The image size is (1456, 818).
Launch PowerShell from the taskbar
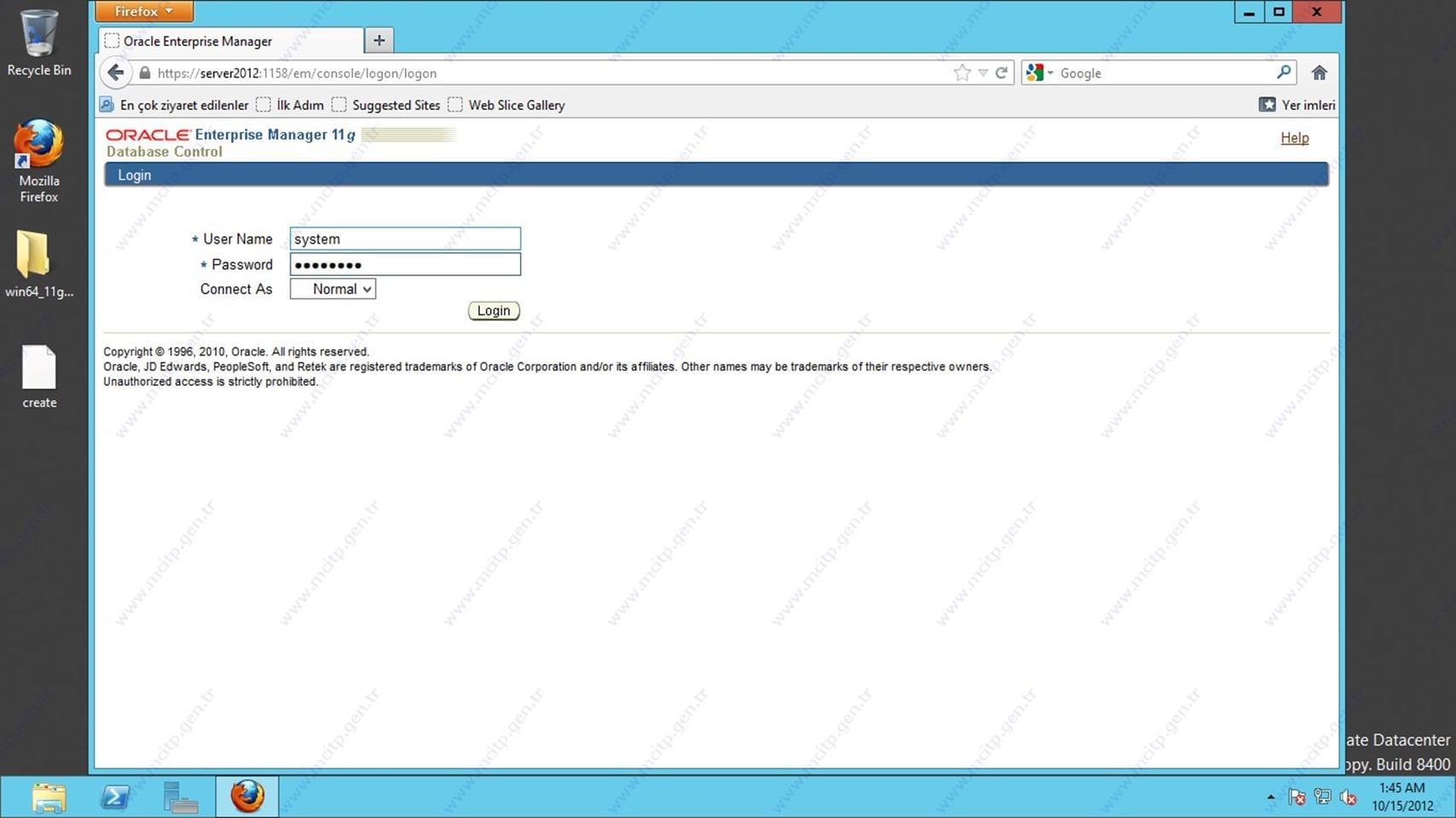(x=115, y=798)
